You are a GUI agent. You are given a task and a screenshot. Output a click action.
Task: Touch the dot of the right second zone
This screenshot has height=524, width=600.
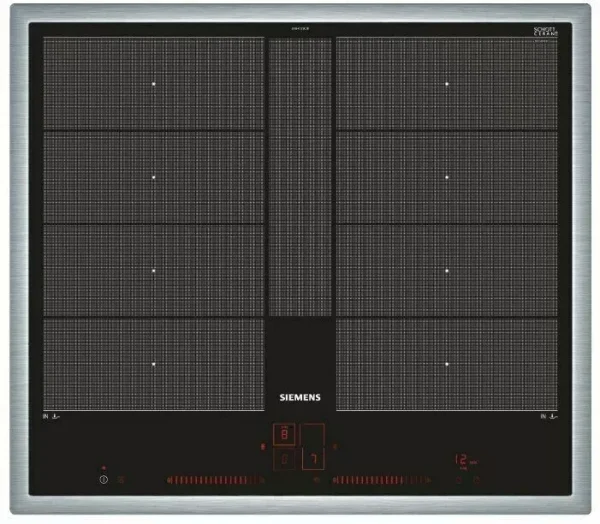tap(447, 177)
